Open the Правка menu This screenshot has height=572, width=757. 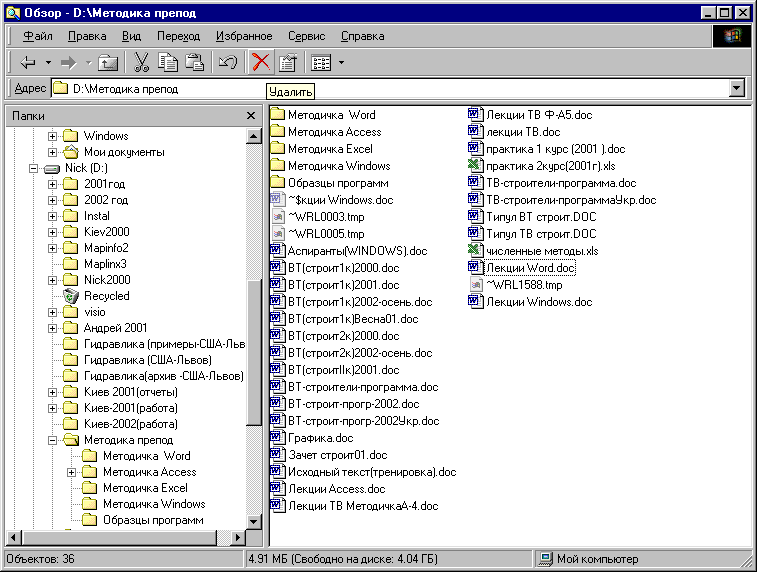(x=87, y=36)
